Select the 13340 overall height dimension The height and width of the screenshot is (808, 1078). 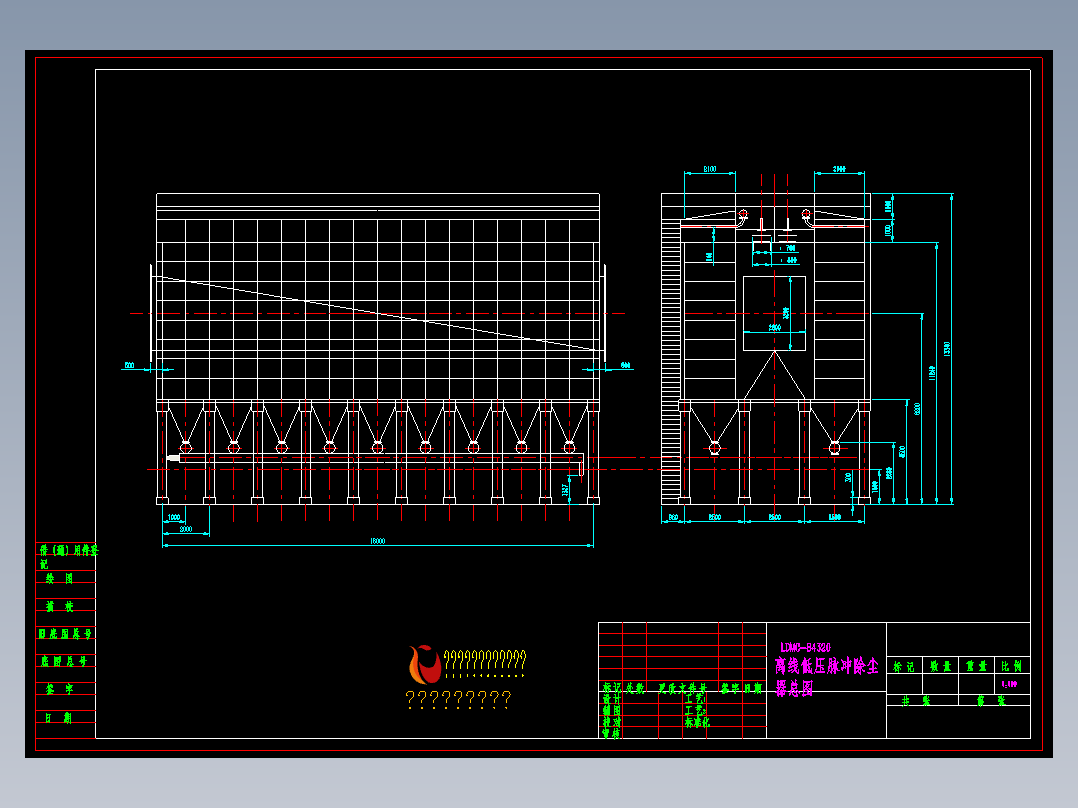point(947,349)
